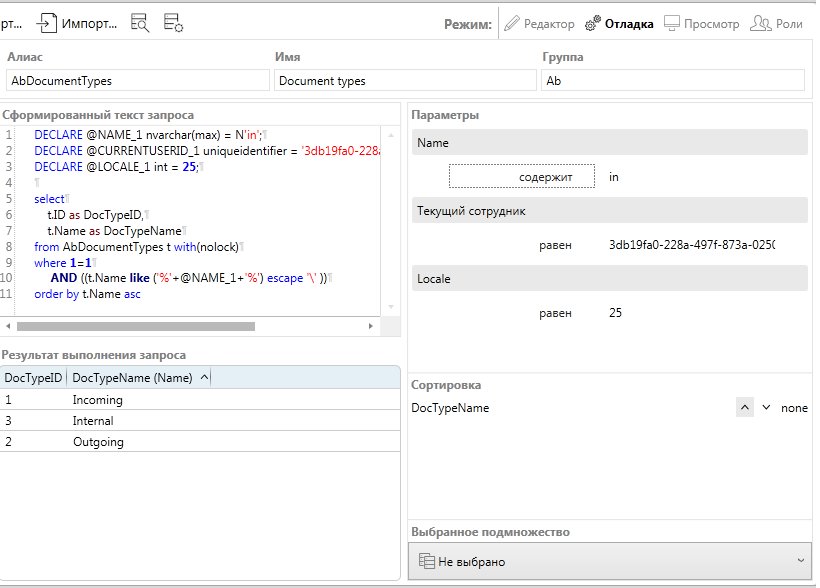Select the Incoming result row
This screenshot has width=820, height=588.
click(x=97, y=400)
